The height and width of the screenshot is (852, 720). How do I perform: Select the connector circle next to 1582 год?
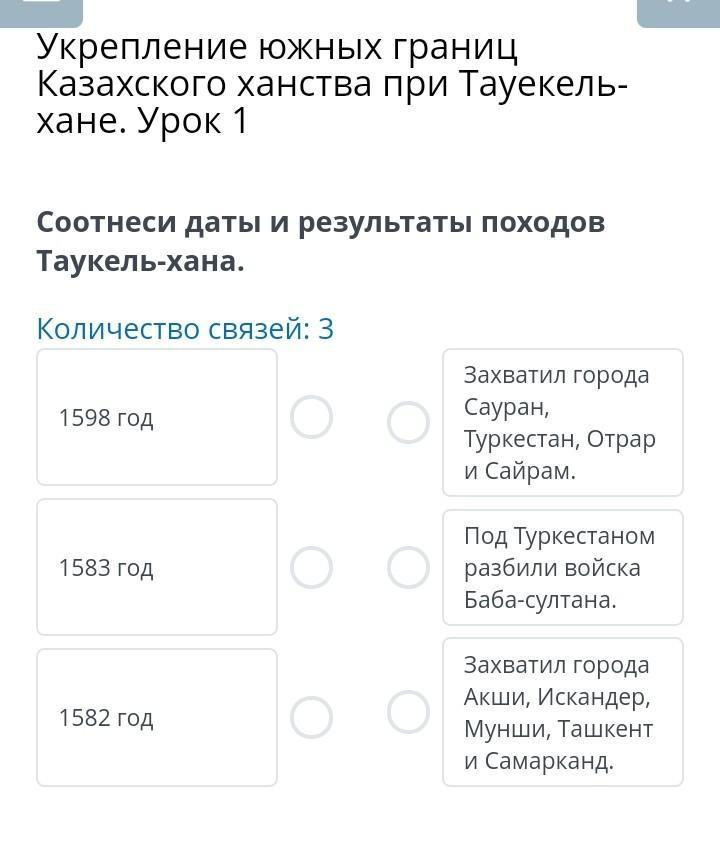coord(311,717)
